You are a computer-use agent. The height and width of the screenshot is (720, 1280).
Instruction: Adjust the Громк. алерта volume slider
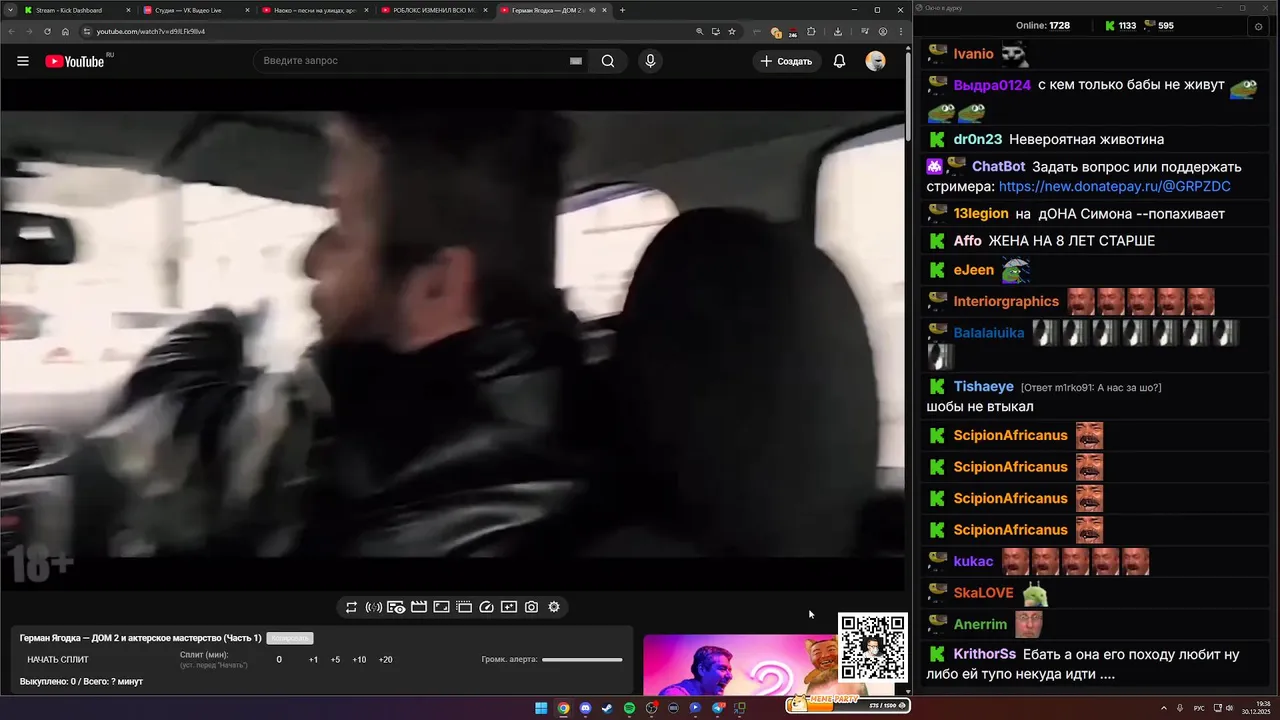582,660
